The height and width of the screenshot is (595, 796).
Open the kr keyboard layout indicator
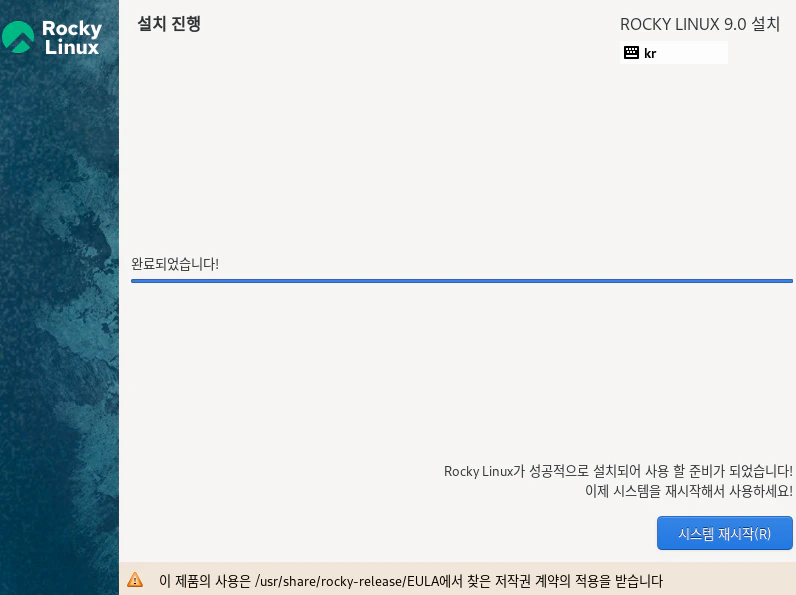[x=674, y=53]
